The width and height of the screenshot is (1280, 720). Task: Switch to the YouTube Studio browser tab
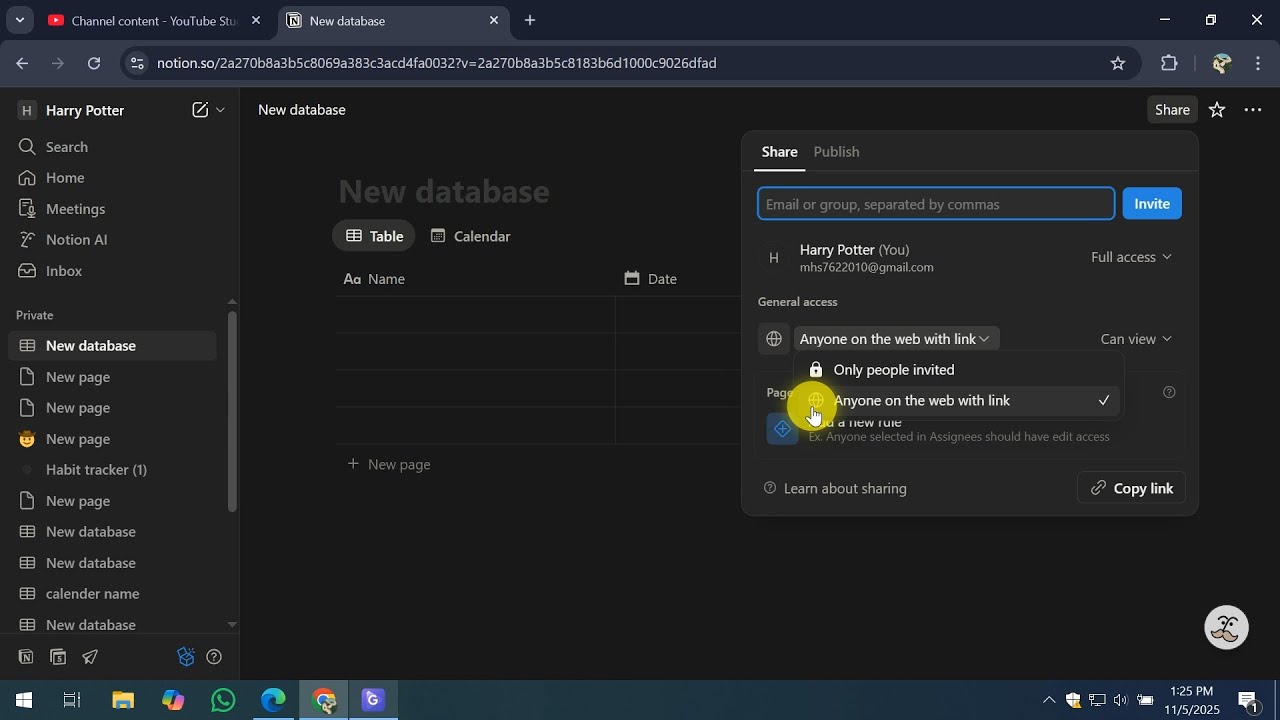coord(153,20)
